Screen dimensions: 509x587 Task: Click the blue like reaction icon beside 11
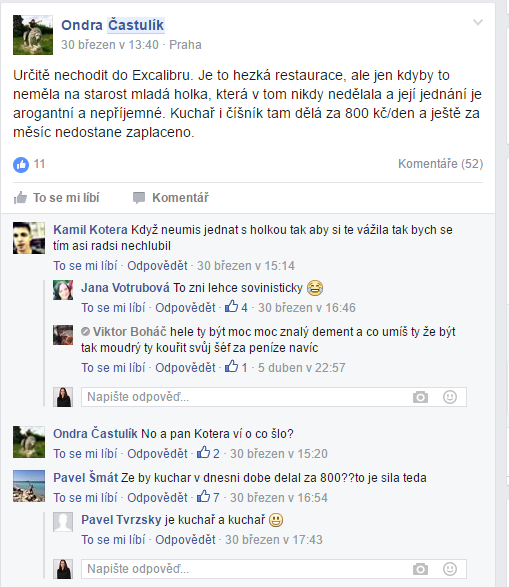(21, 164)
